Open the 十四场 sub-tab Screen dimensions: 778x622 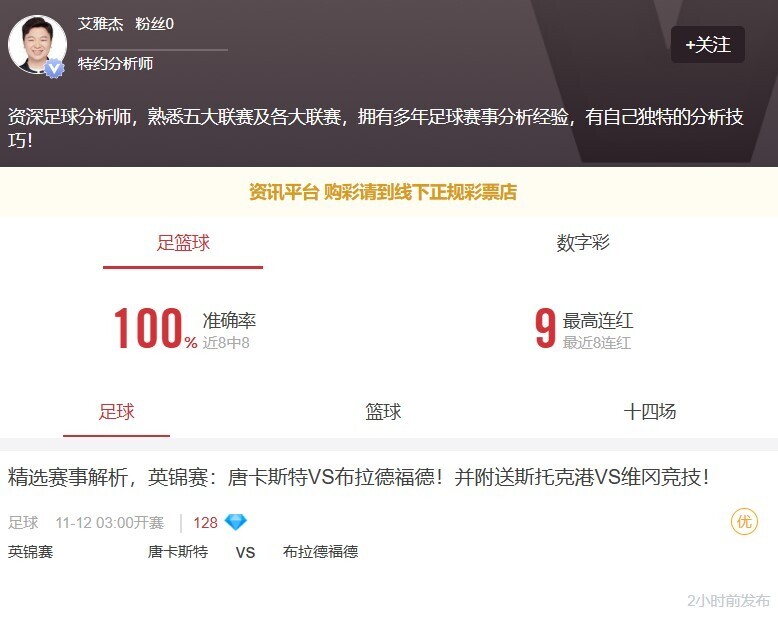650,412
